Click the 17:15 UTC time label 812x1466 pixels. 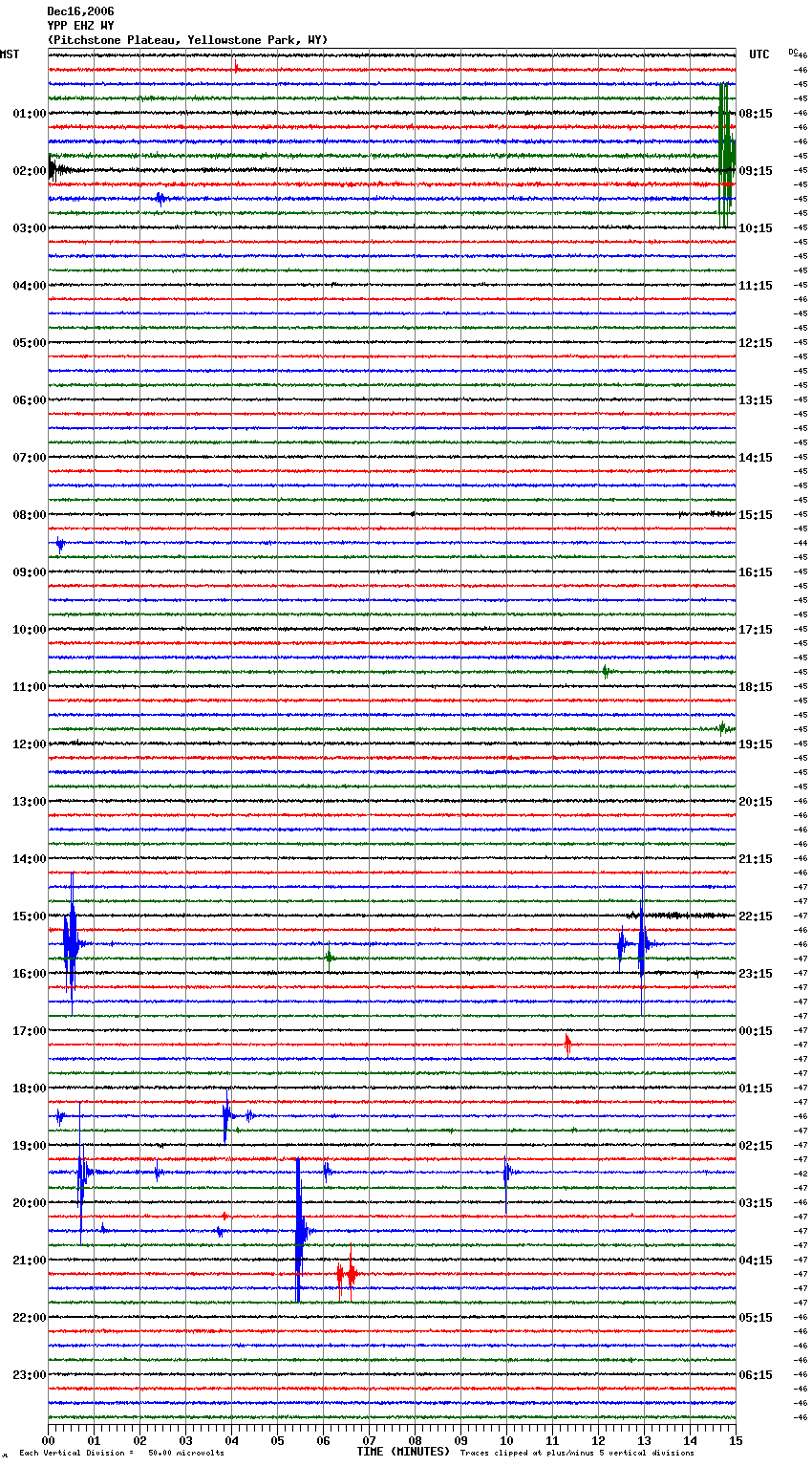click(x=756, y=630)
